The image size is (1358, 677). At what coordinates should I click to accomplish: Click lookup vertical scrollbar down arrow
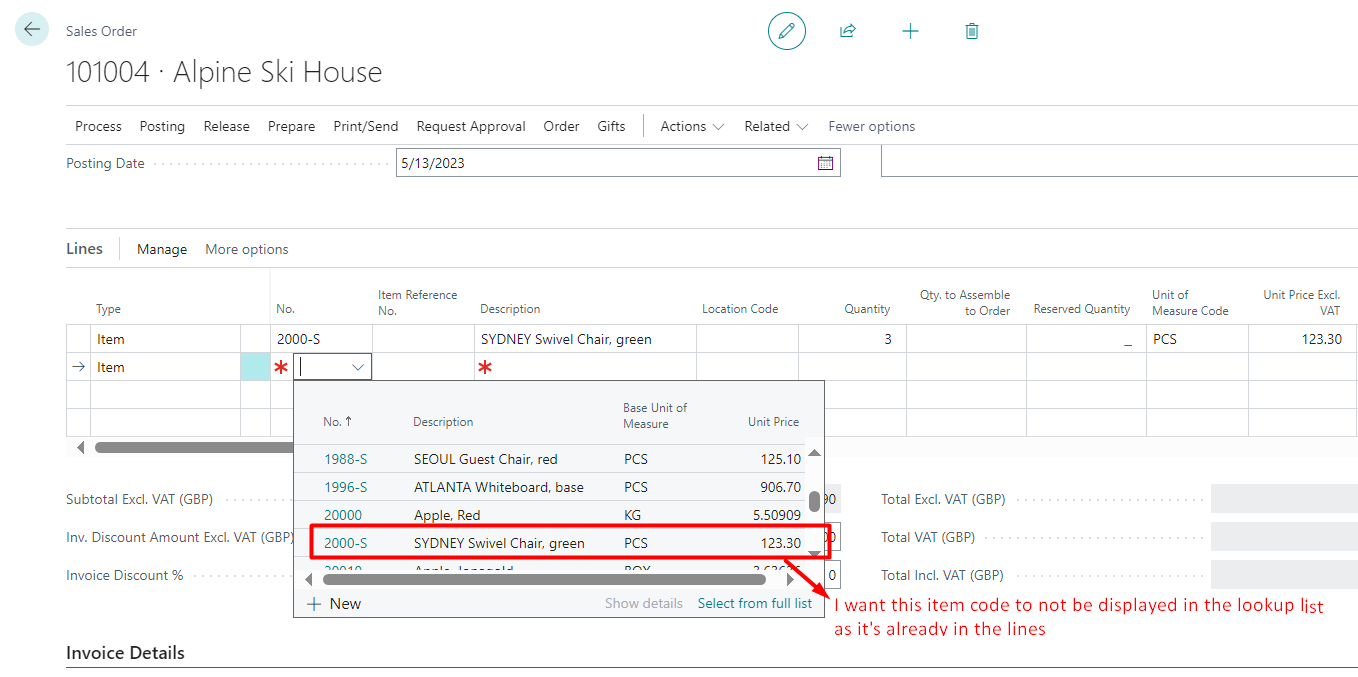tap(814, 554)
